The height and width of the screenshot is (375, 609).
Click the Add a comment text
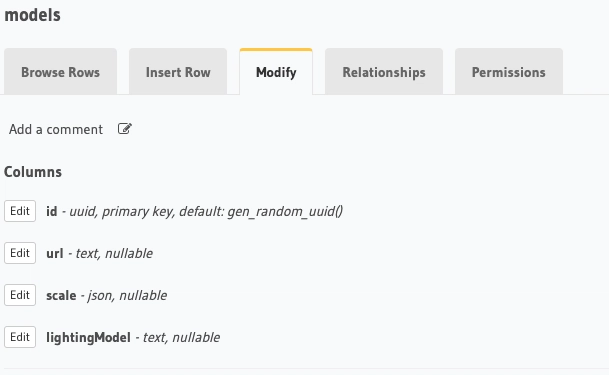click(x=56, y=129)
